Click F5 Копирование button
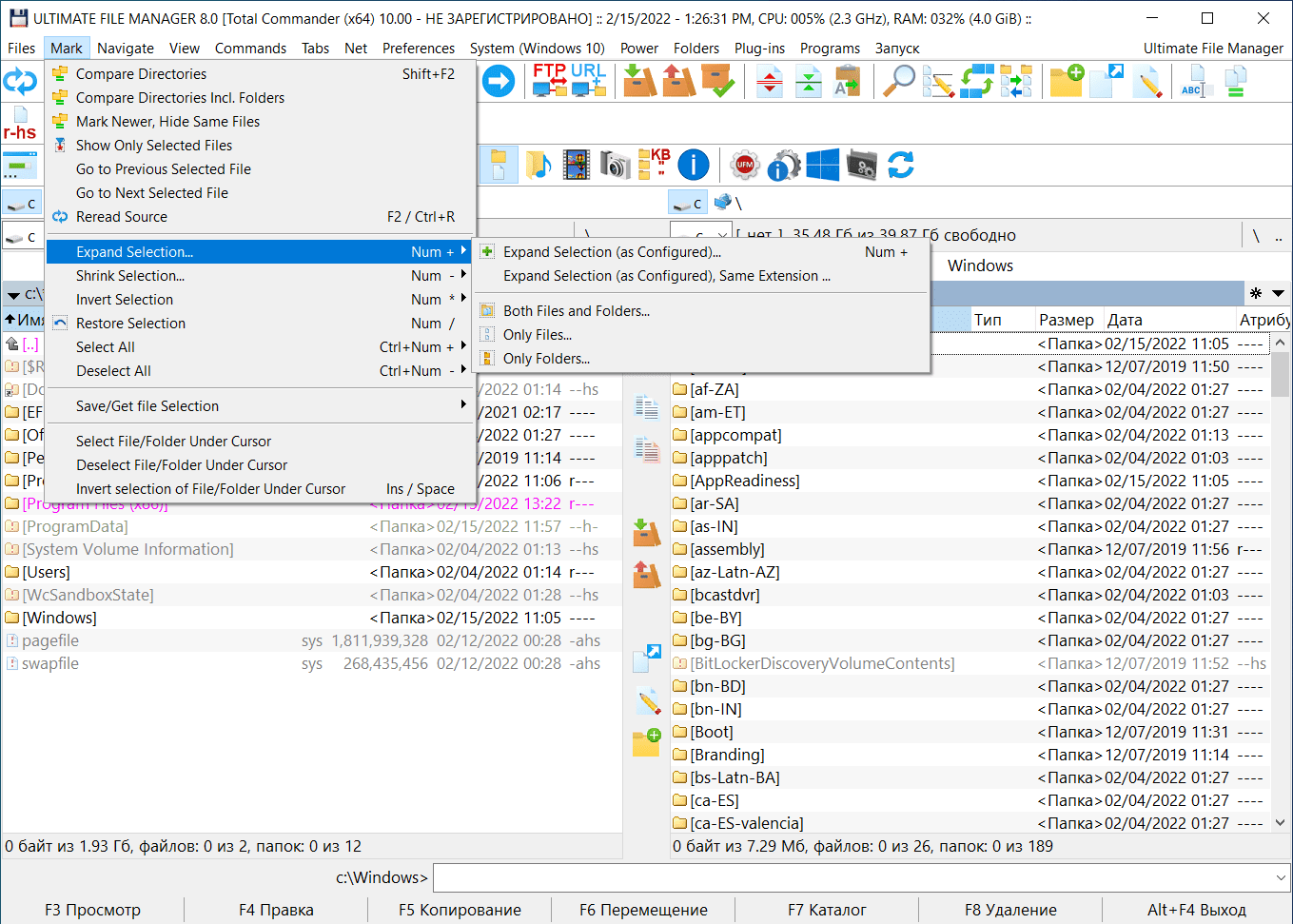This screenshot has width=1293, height=924. click(460, 910)
